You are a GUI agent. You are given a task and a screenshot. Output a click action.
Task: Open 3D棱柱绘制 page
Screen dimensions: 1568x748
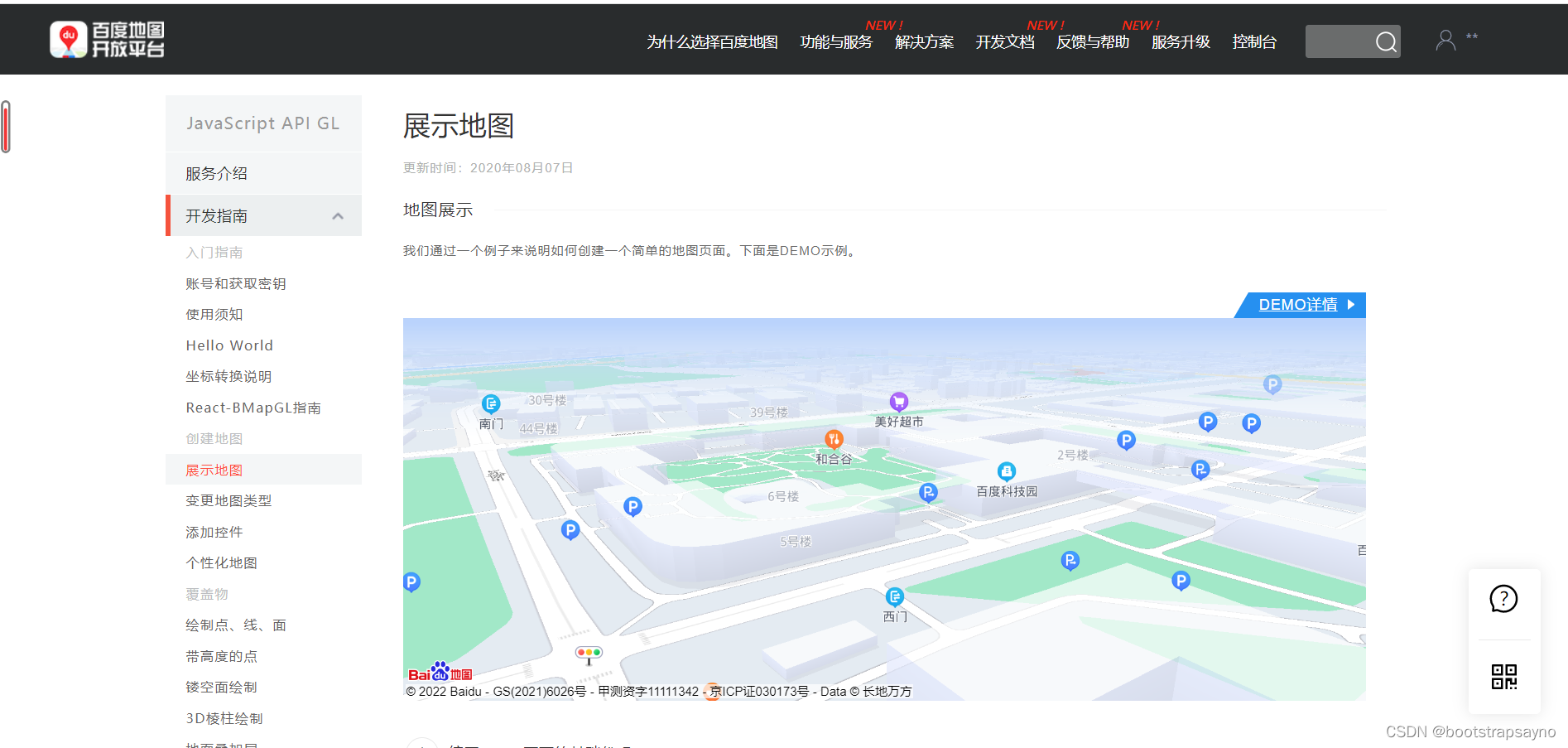pyautogui.click(x=224, y=718)
